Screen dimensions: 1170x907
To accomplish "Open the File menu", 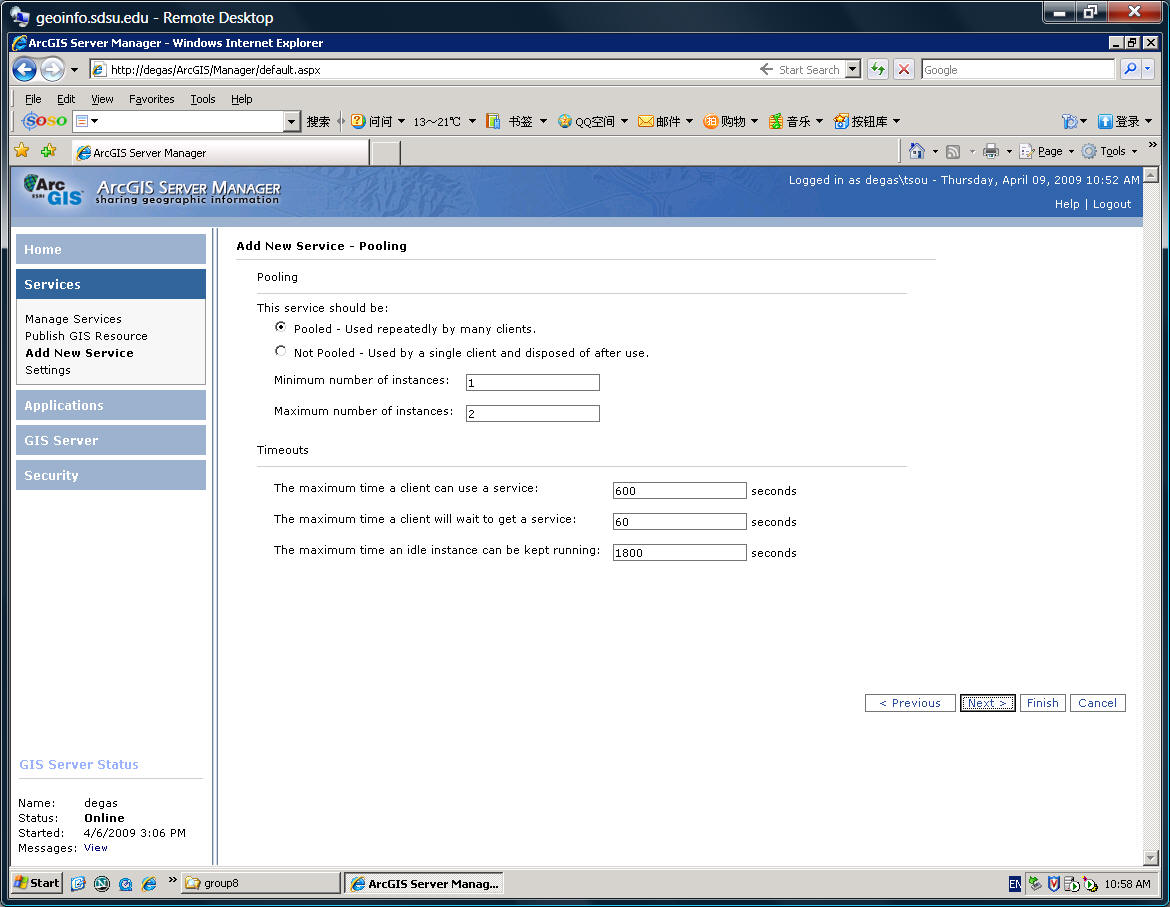I will (x=33, y=98).
